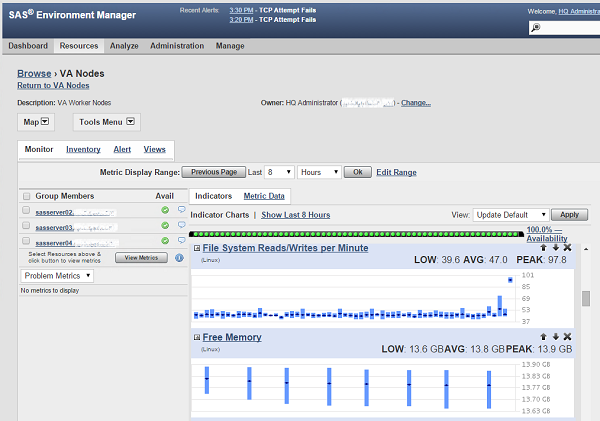Open the File System Reads/Writes per Minute link

point(285,248)
